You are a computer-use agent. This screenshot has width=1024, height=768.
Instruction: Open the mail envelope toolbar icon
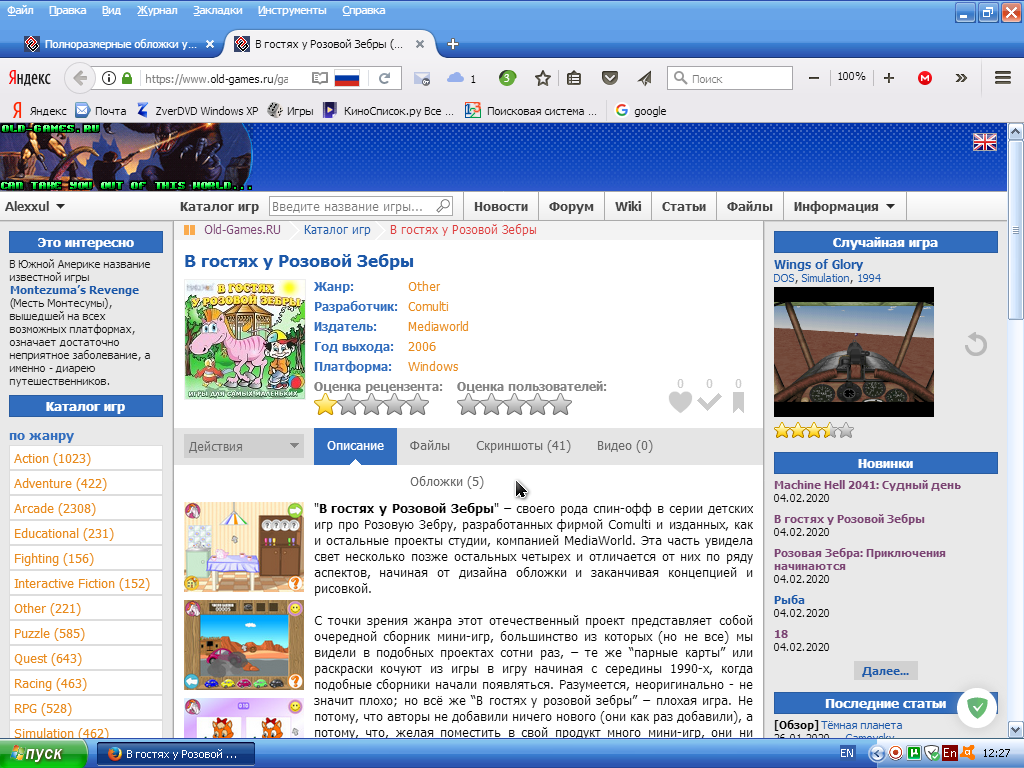422,78
